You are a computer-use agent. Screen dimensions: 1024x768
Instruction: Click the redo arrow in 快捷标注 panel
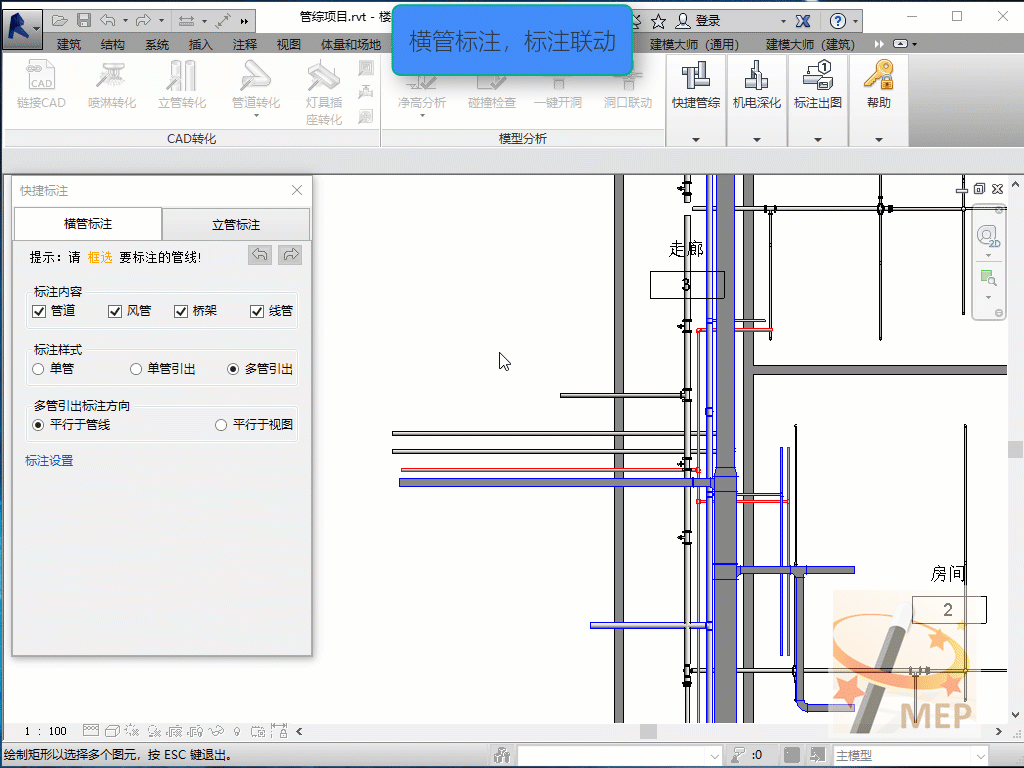[x=290, y=255]
